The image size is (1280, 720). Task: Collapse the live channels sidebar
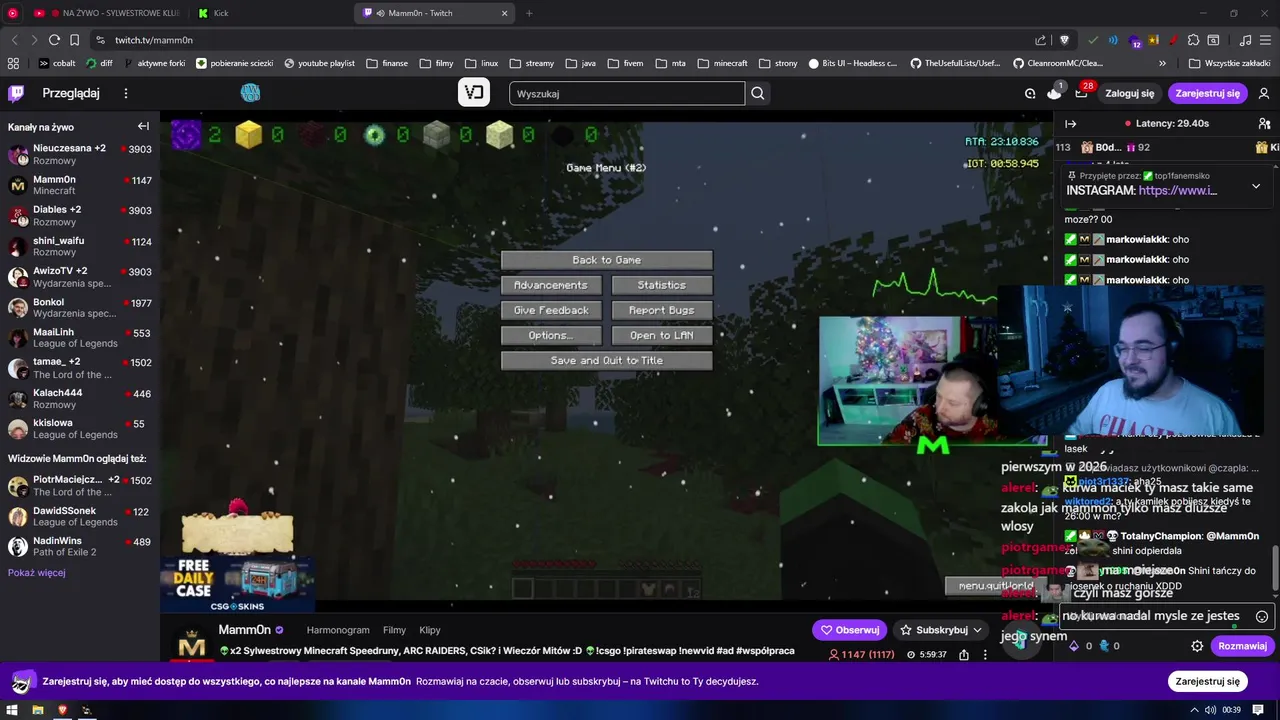point(143,126)
